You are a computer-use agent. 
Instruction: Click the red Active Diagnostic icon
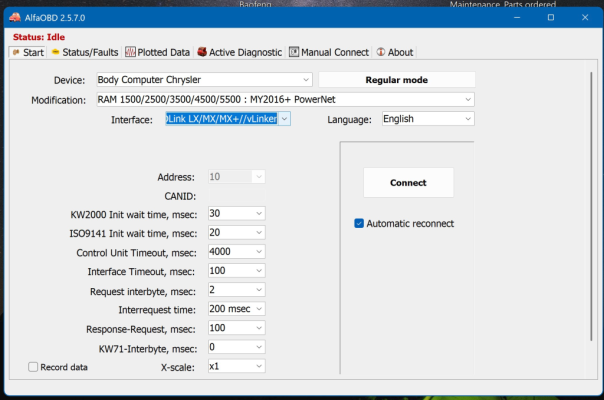[202, 52]
